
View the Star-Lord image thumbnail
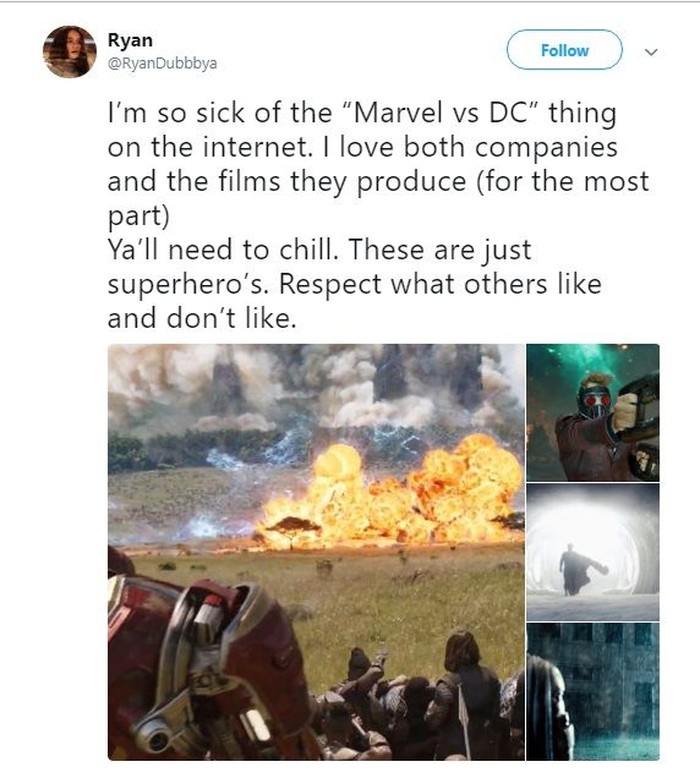[592, 412]
